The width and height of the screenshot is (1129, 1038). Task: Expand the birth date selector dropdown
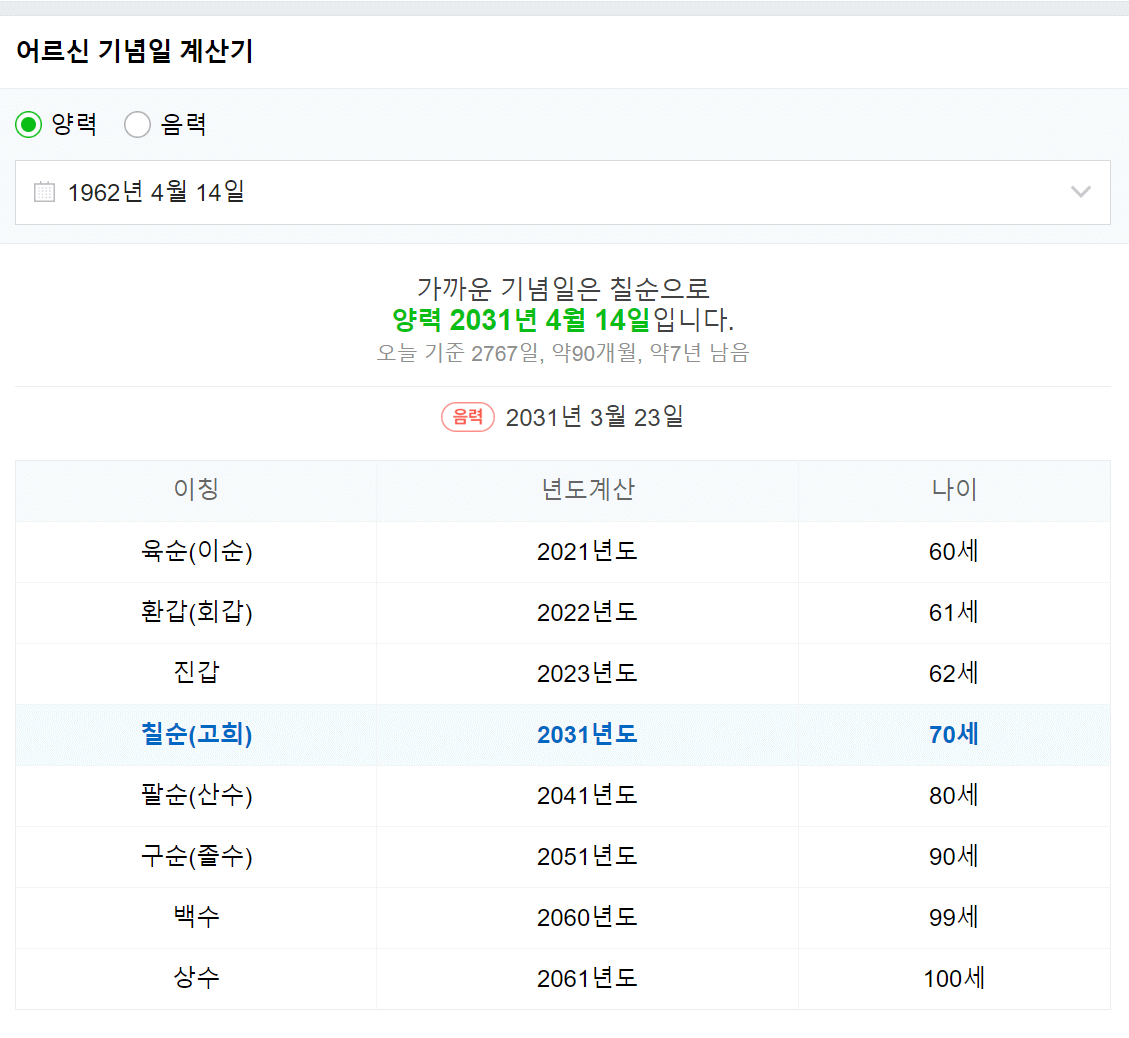pos(564,192)
